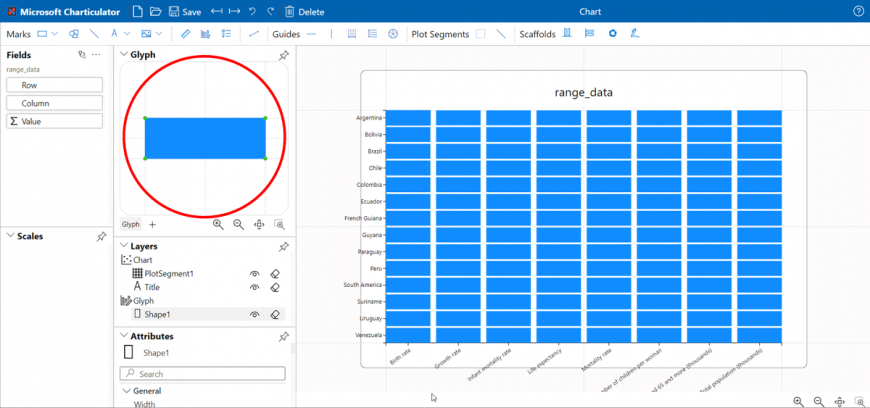This screenshot has width=870, height=408.
Task: Select the Legend tool
Action: pos(226,34)
